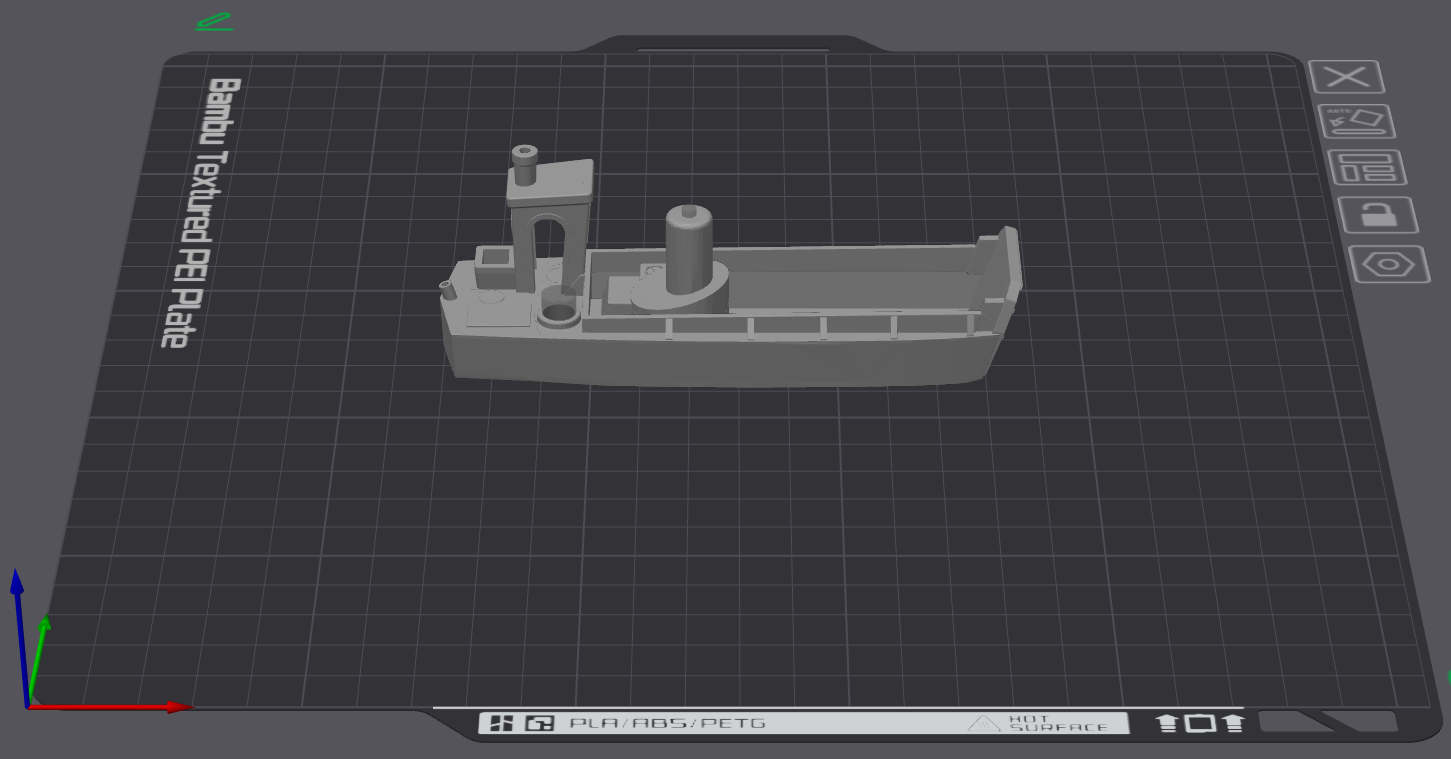Screen dimensions: 1451x759
Task: Auto orient objects on this plate
Action: 1357,121
